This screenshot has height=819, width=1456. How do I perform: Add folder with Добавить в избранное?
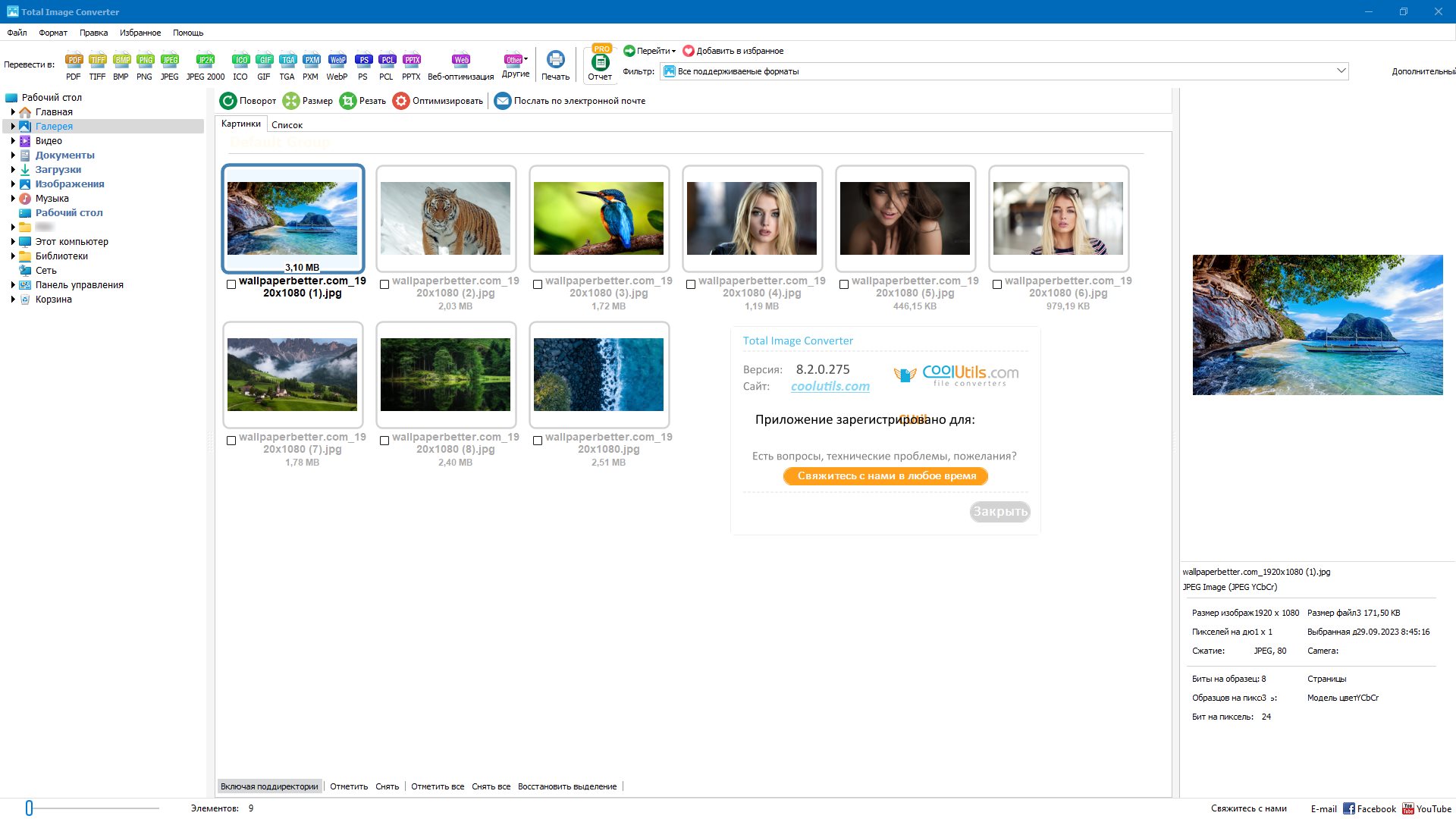733,51
